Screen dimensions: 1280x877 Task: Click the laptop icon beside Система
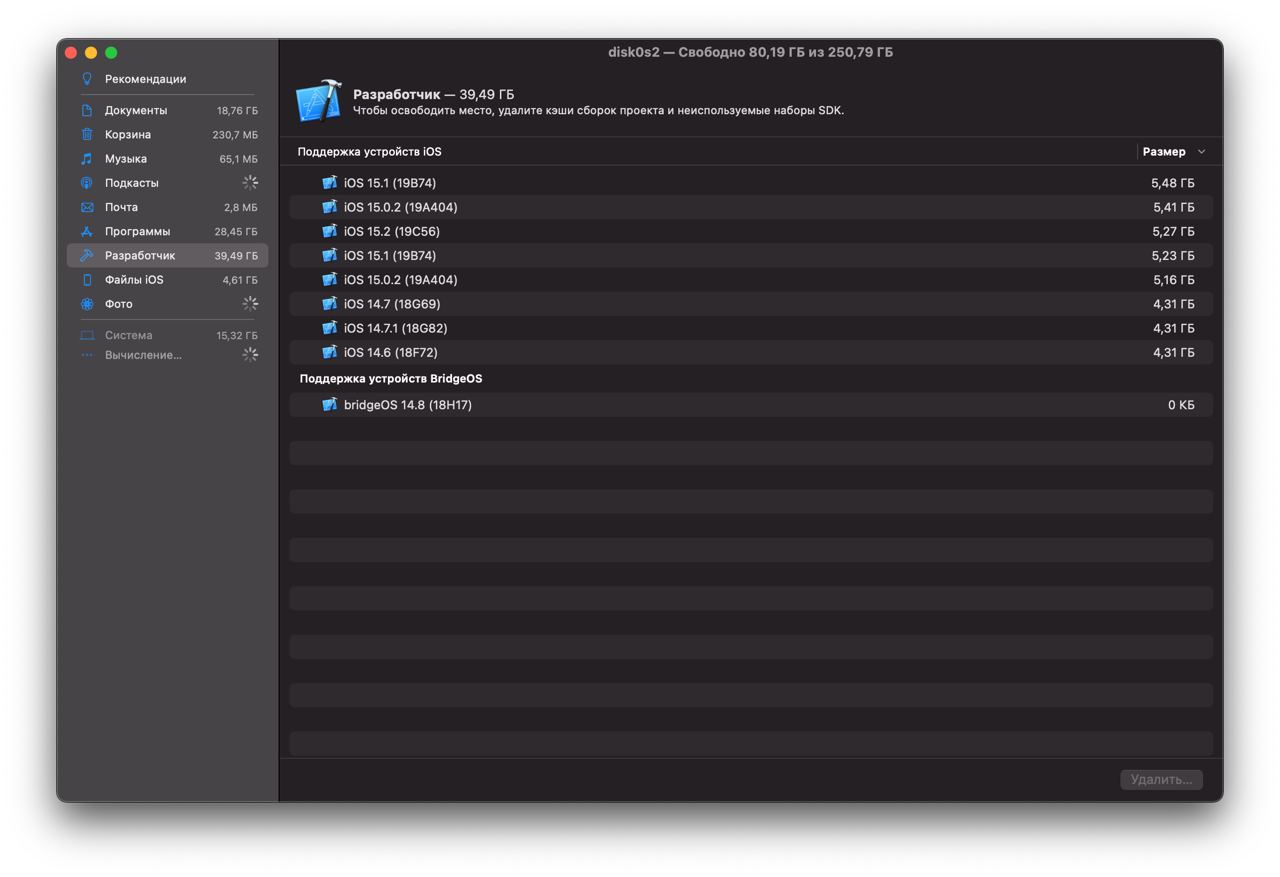click(x=87, y=335)
